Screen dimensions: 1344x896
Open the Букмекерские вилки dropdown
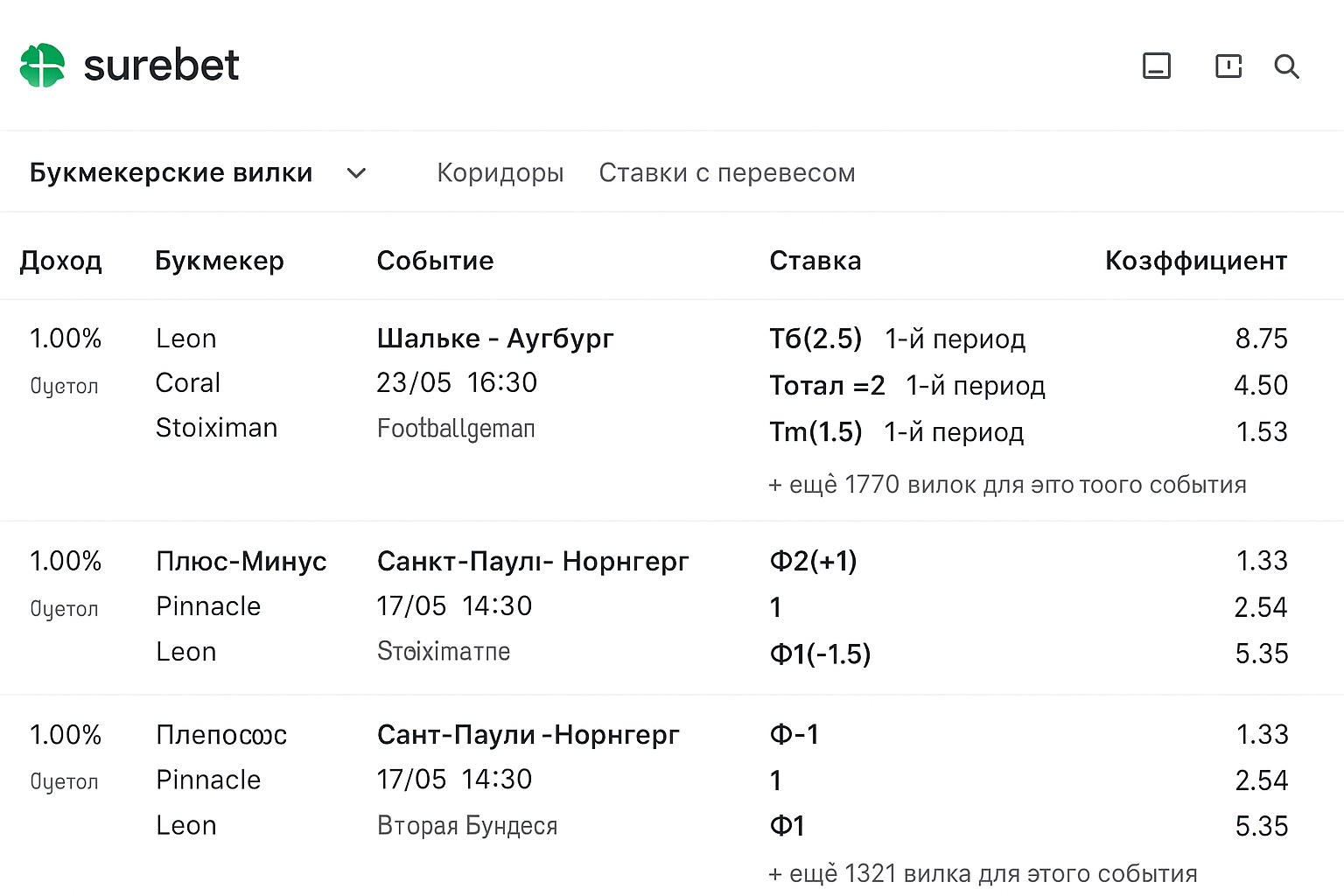tap(171, 172)
